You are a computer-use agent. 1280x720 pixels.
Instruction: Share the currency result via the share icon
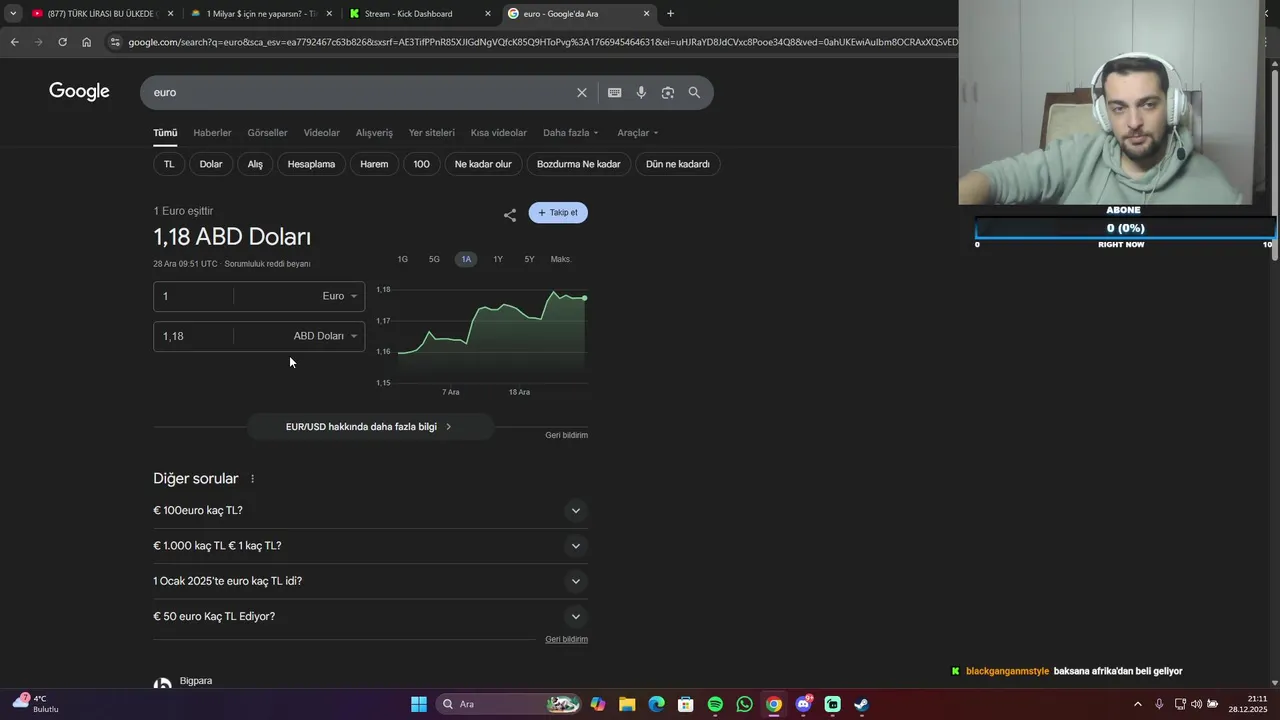[510, 215]
